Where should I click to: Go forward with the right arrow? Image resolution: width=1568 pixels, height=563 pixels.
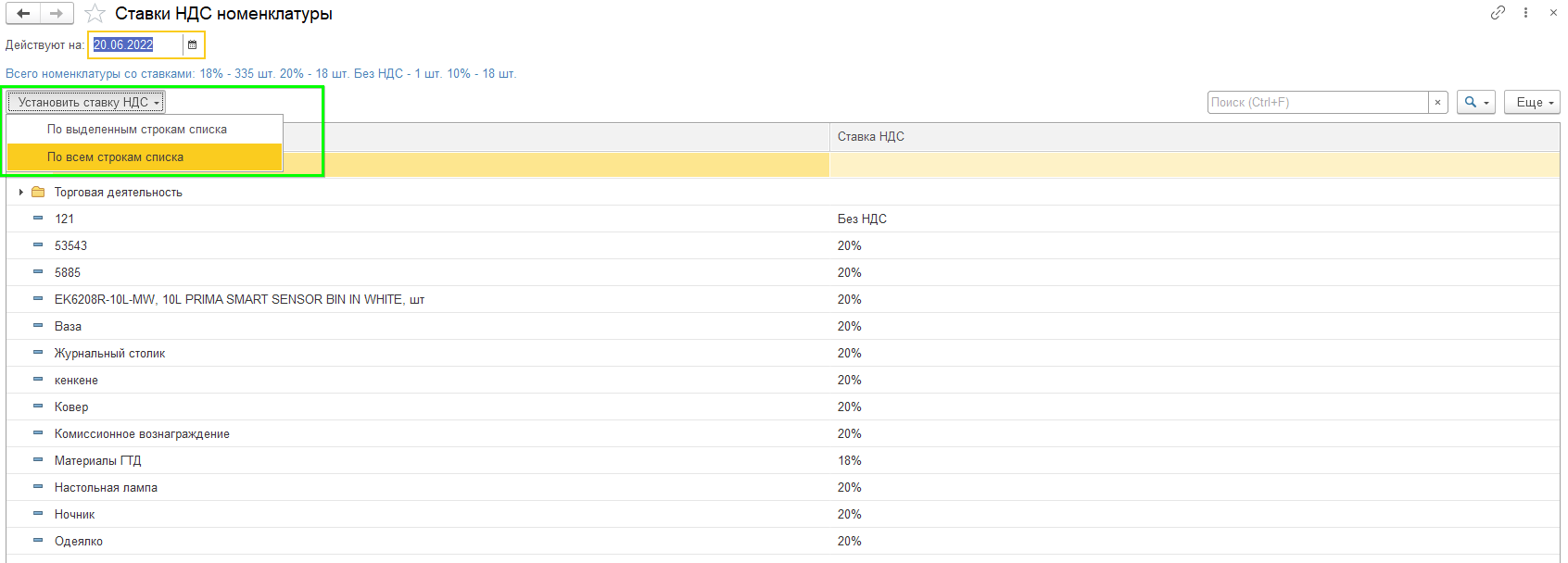(57, 14)
